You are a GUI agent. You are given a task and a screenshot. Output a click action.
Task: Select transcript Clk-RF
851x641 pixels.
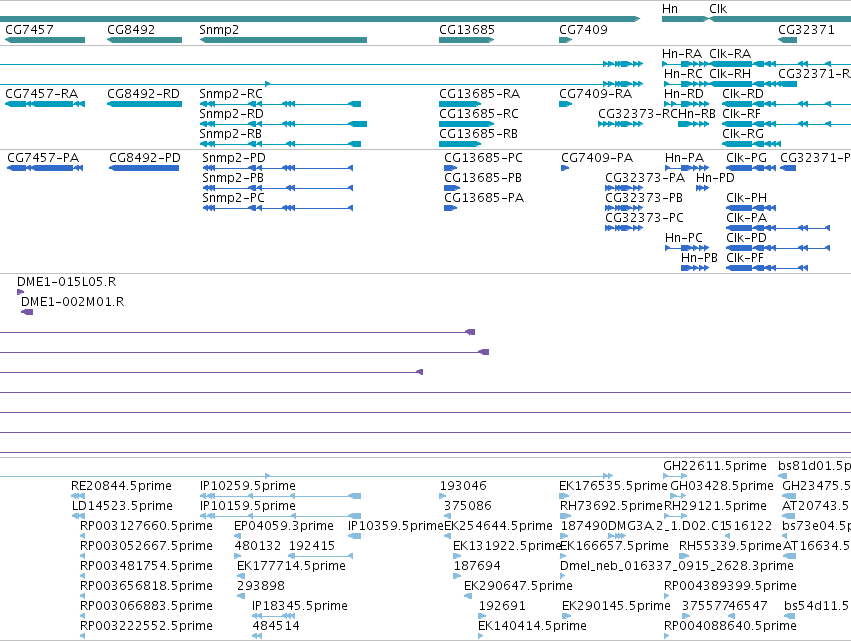pyautogui.click(x=741, y=114)
